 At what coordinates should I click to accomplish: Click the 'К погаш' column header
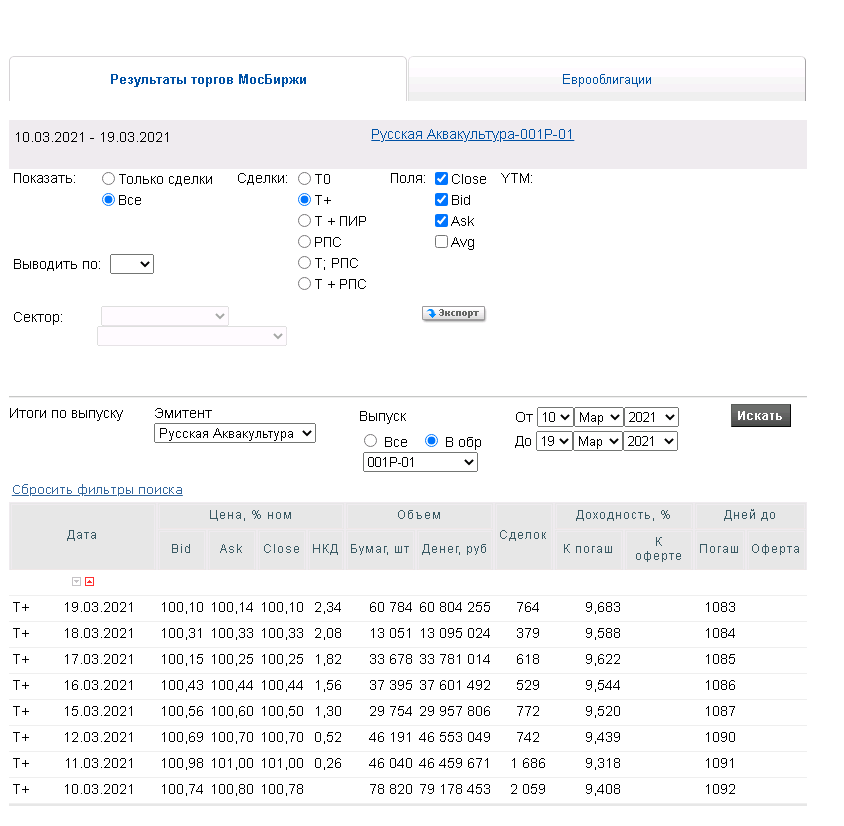pyautogui.click(x=588, y=549)
